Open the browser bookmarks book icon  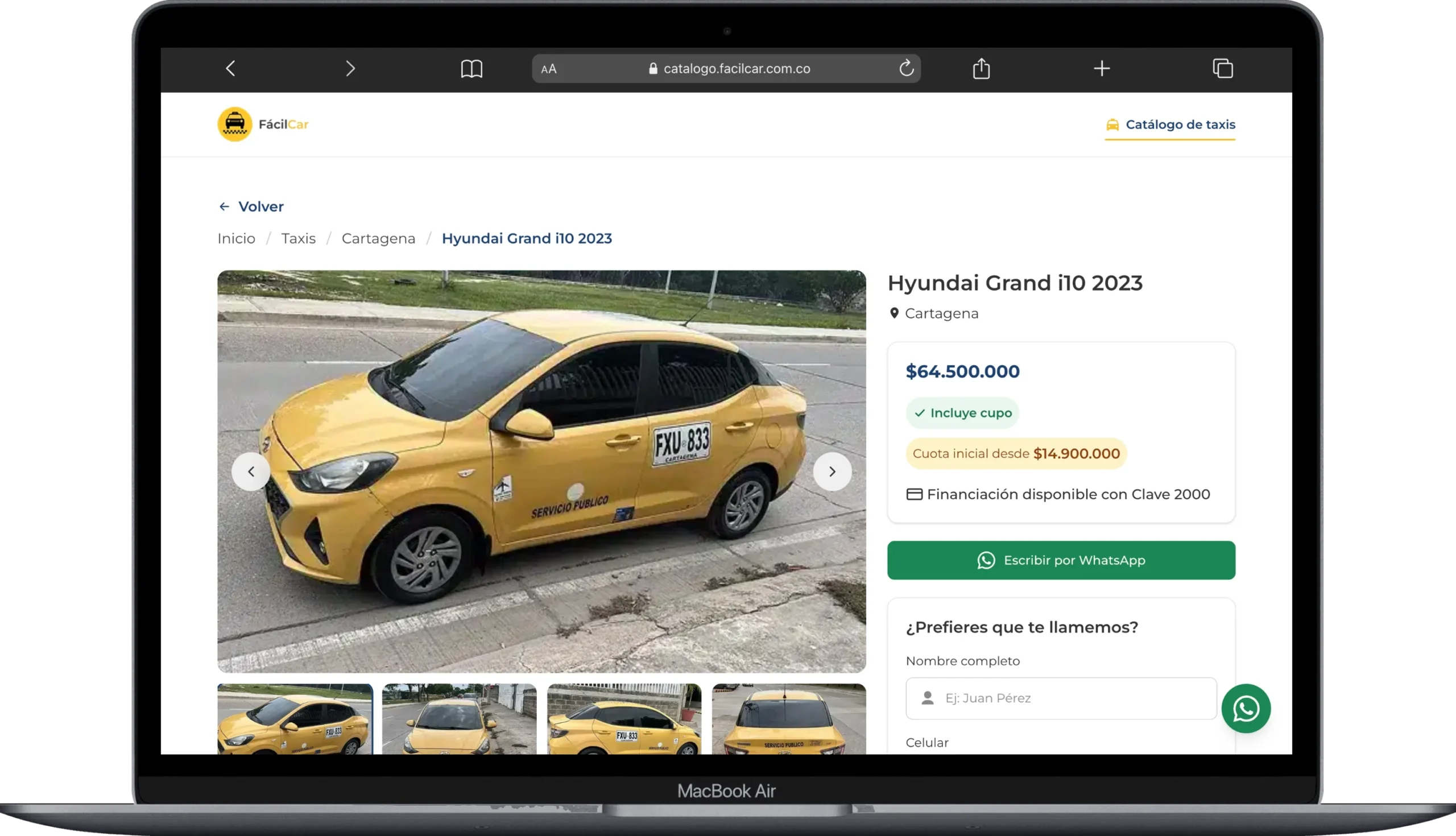pyautogui.click(x=471, y=69)
